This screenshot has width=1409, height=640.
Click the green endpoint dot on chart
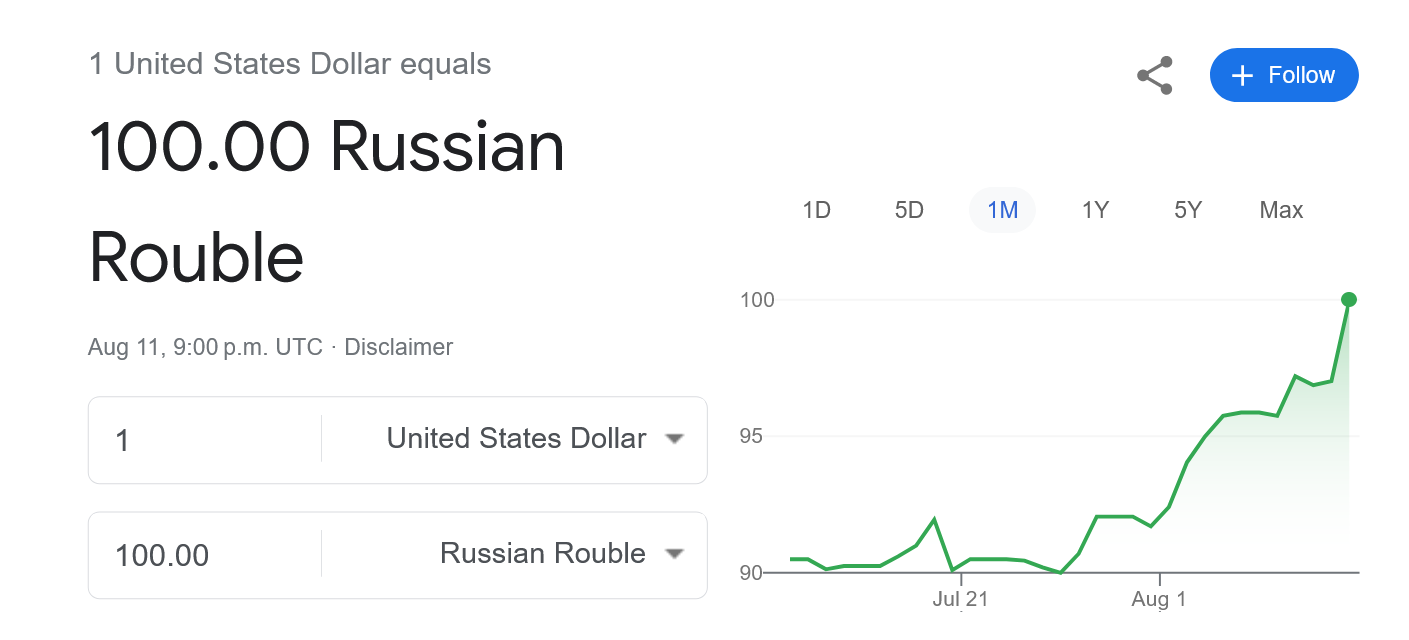pos(1348,299)
